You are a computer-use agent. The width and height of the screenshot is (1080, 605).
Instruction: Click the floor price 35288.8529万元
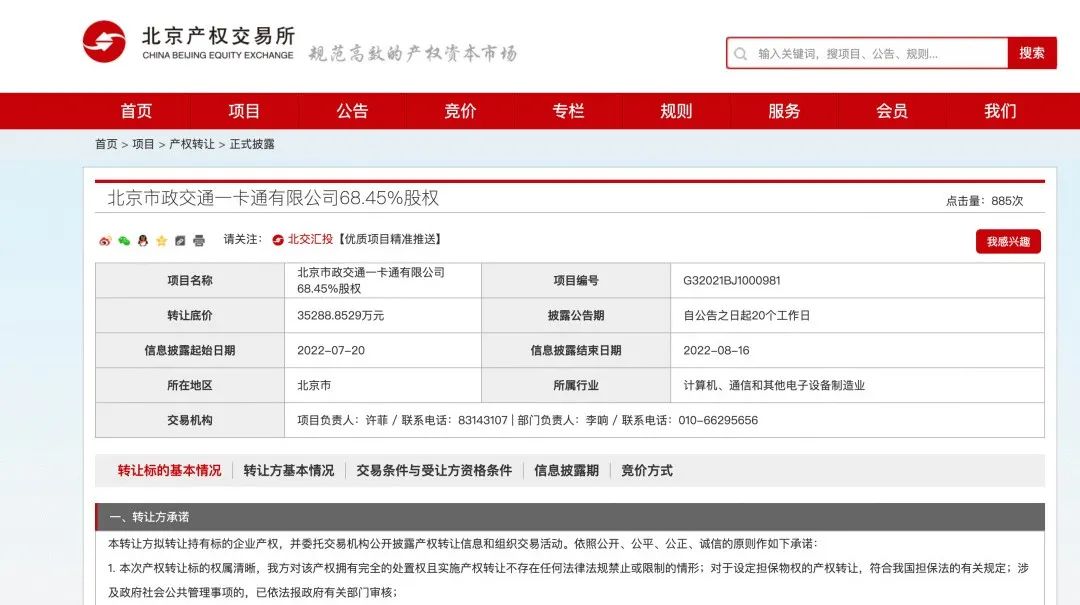tap(340, 316)
